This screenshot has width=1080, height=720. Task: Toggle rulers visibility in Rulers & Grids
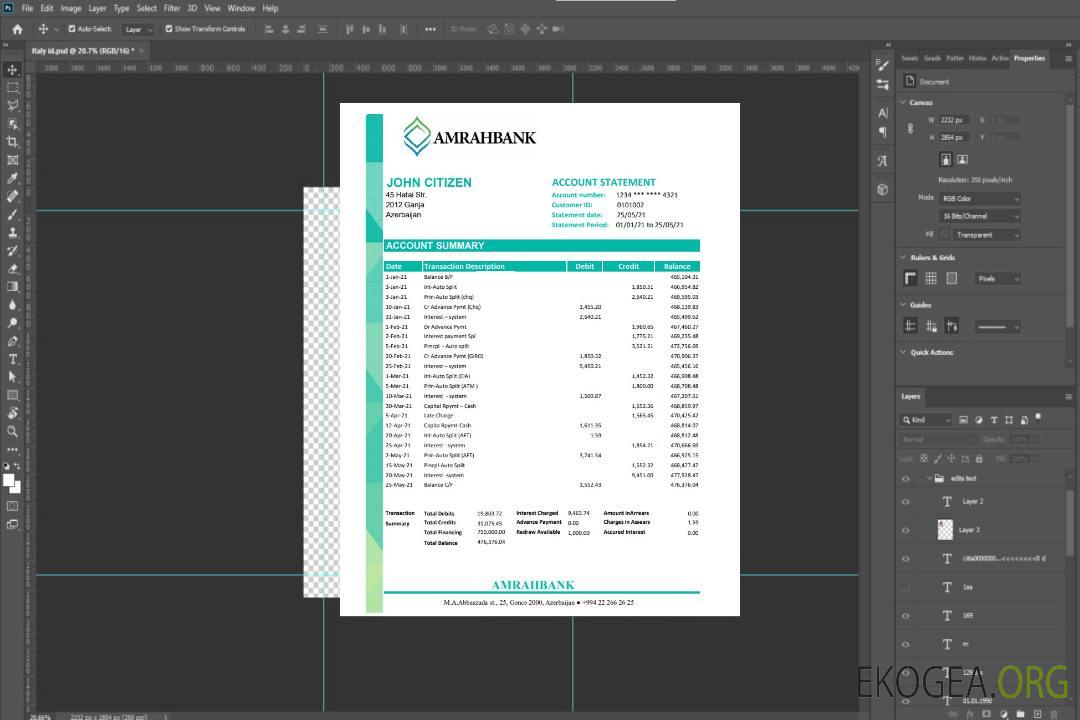click(911, 278)
